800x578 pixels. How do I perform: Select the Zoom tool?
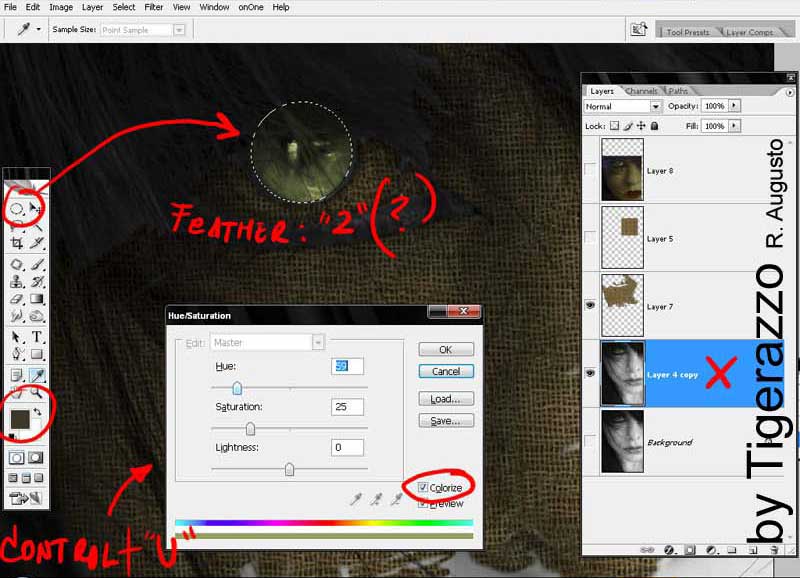[36, 392]
